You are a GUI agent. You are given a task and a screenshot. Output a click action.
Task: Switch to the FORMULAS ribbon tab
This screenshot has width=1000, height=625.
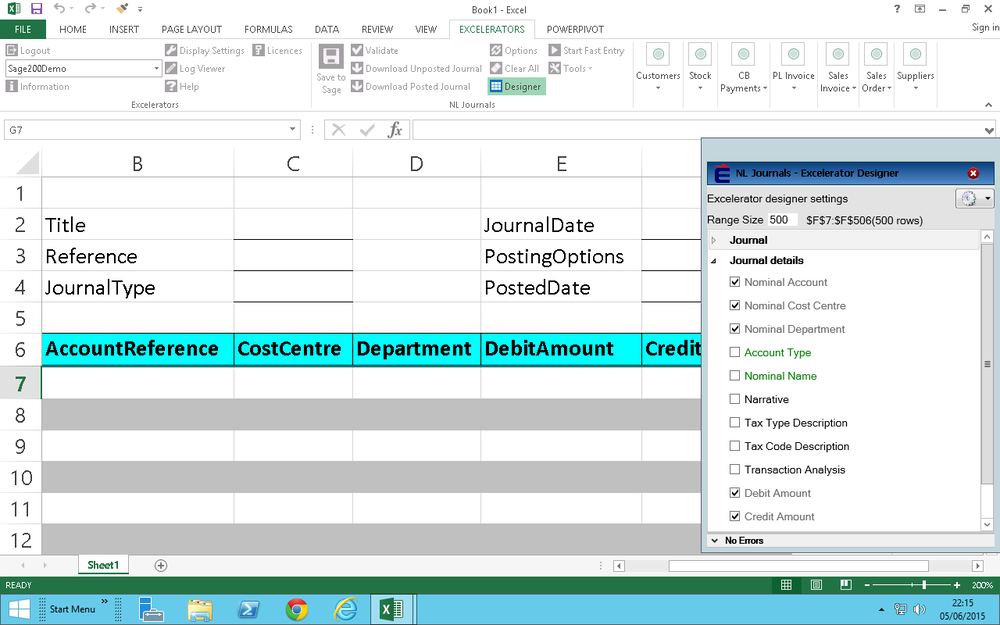[268, 29]
